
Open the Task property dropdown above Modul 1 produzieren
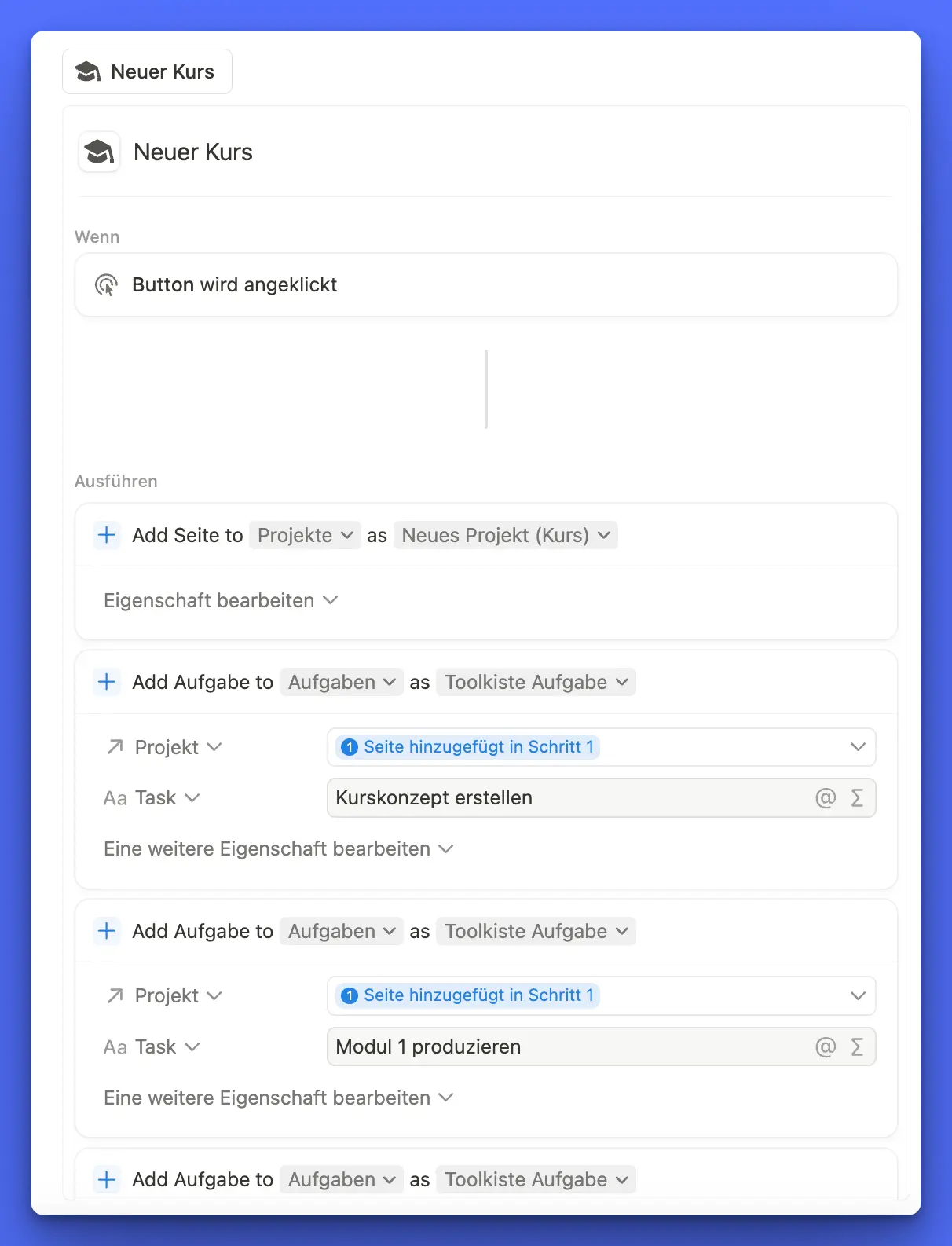[152, 1047]
